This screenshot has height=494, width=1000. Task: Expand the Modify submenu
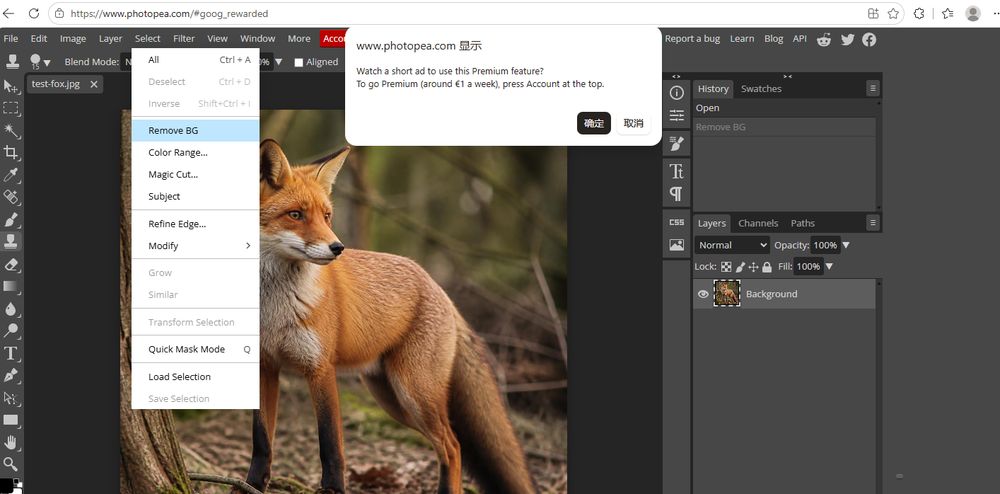[196, 246]
